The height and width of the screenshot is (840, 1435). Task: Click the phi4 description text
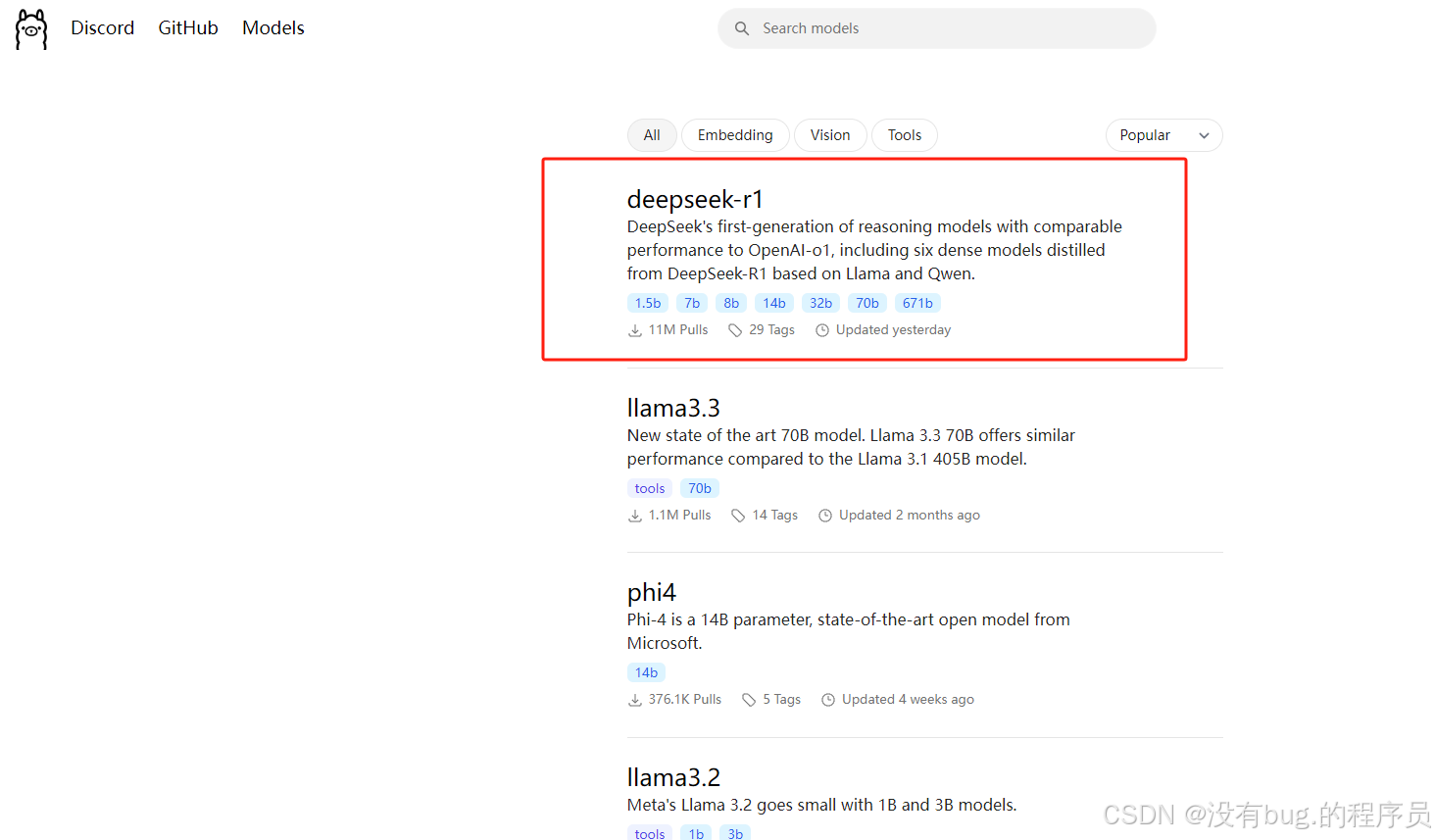849,631
